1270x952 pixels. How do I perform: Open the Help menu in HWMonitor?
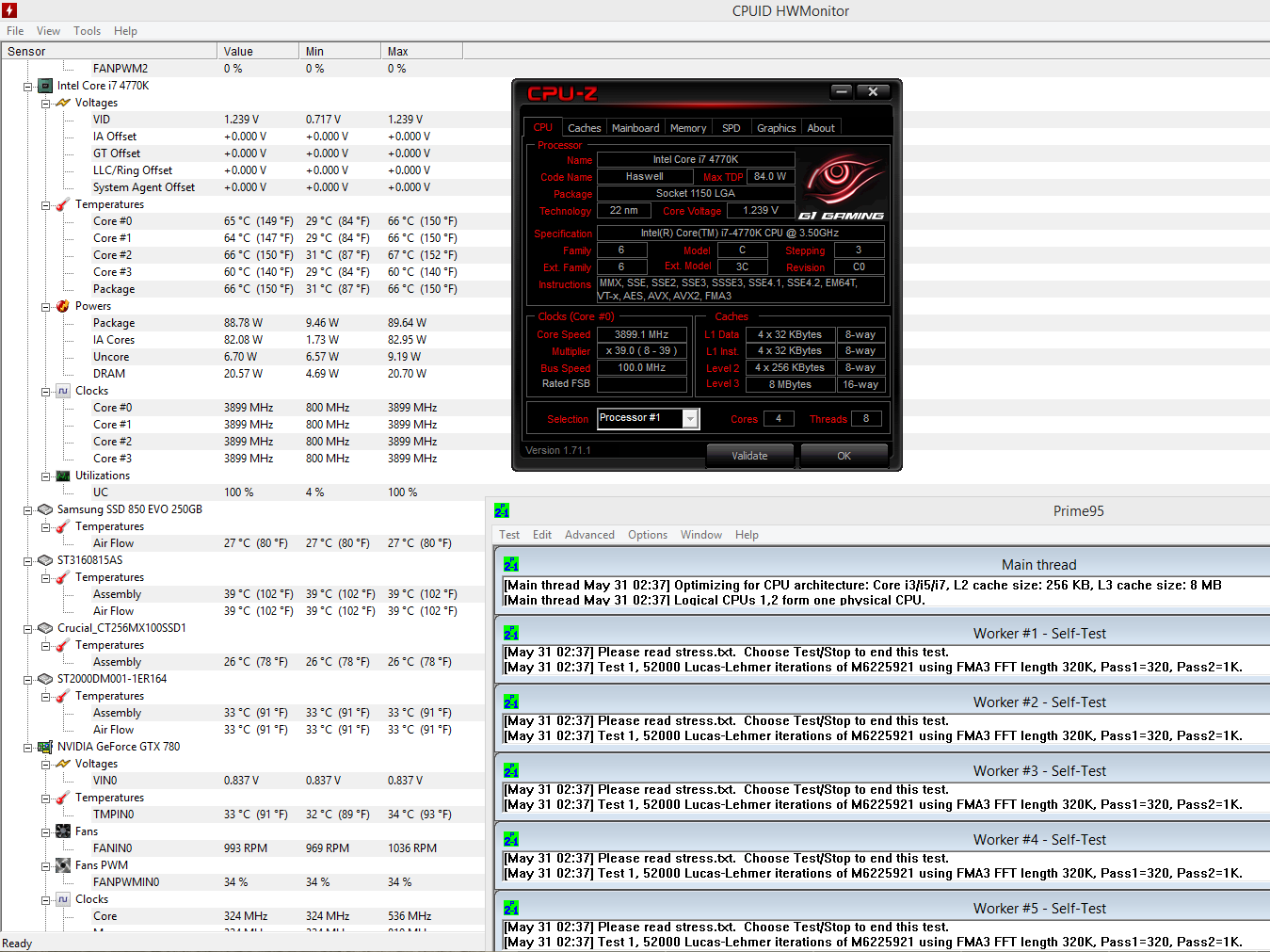[x=125, y=31]
